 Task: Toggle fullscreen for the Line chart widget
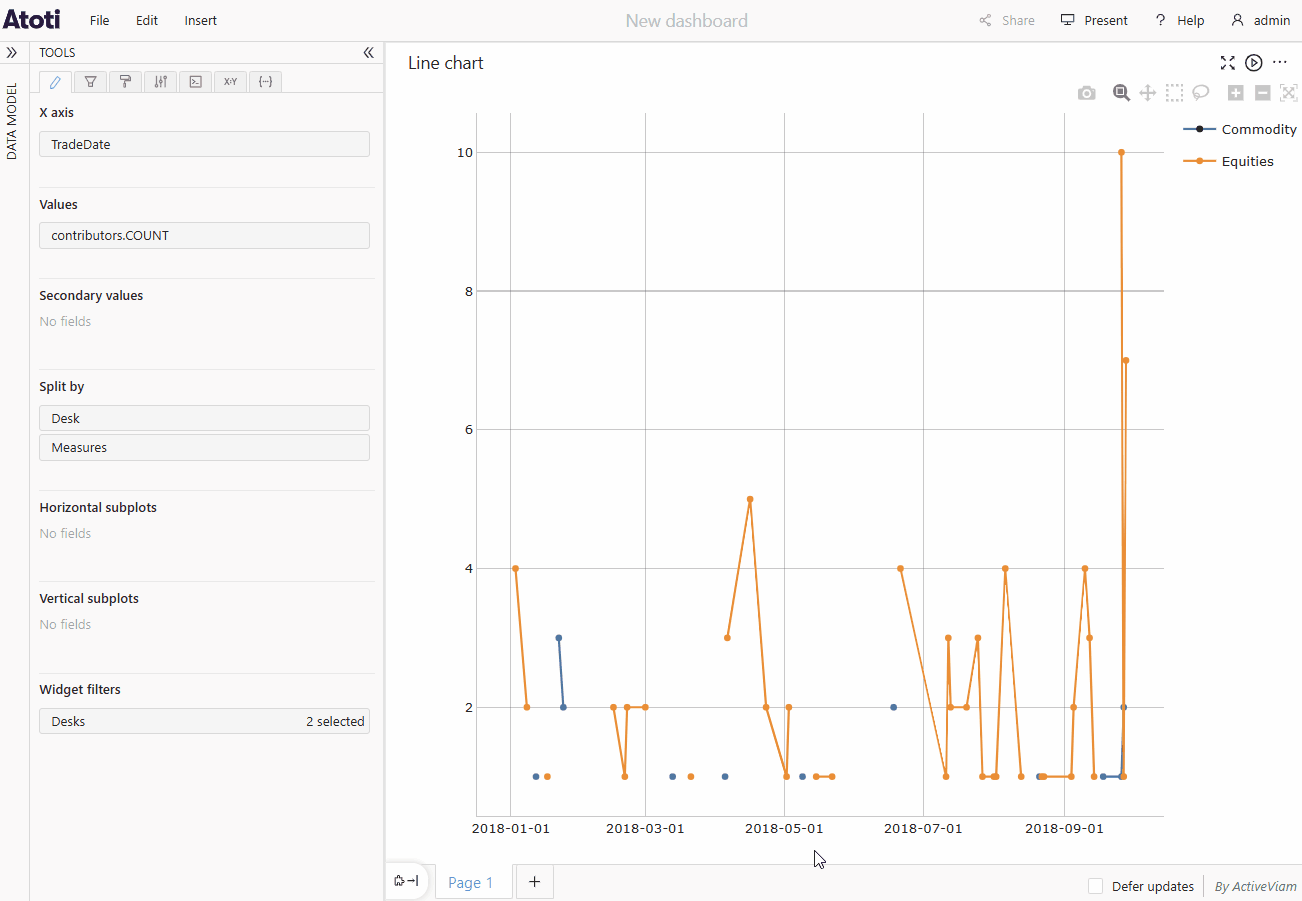pyautogui.click(x=1228, y=63)
